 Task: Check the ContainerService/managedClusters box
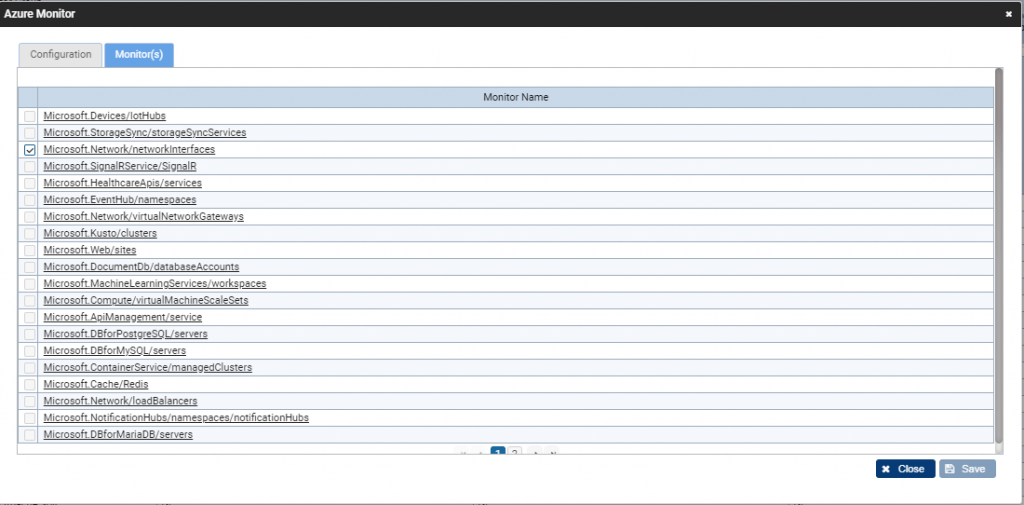pyautogui.click(x=29, y=368)
